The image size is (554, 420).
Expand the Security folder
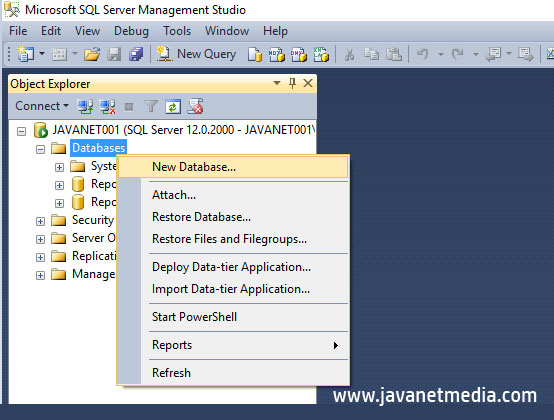[41, 221]
